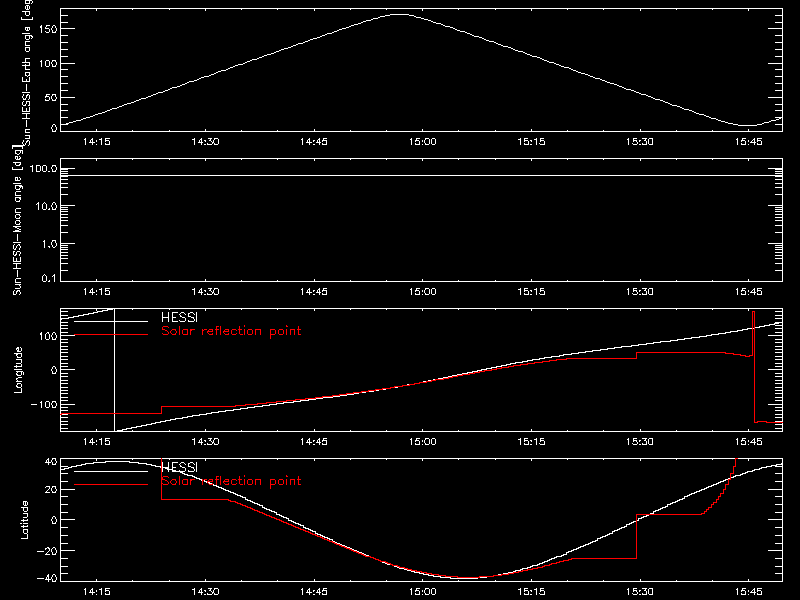Click the HESSI legend label in Latitude plot
Screen dimensions: 800x600
coord(179,467)
